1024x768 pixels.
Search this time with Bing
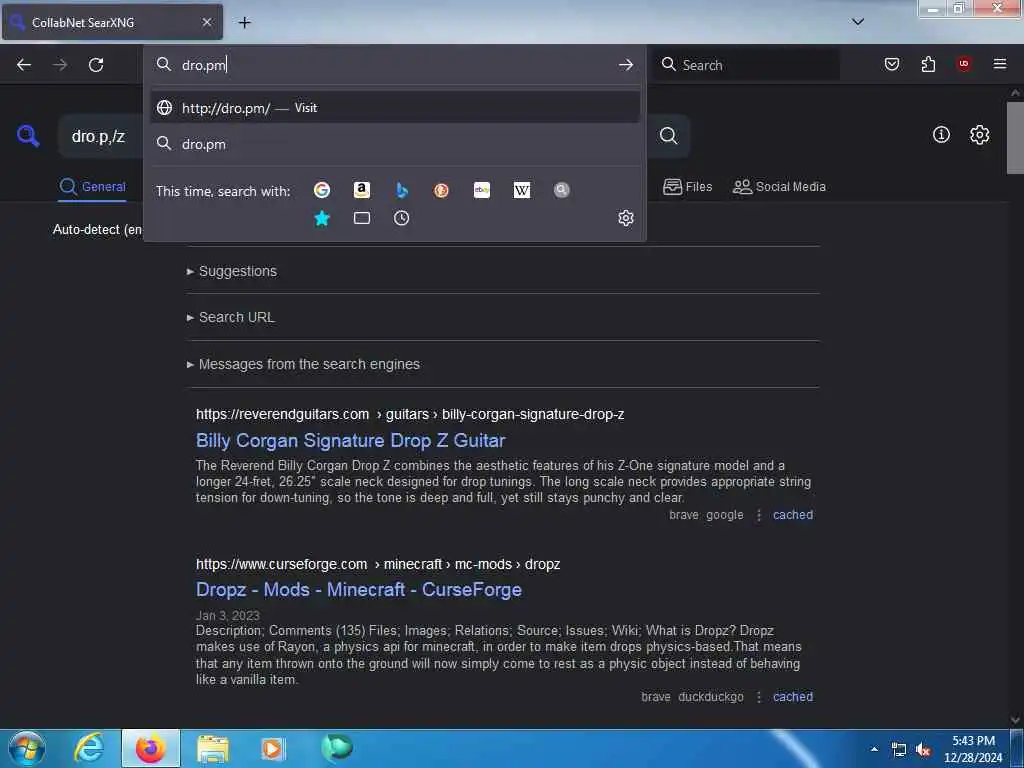pyautogui.click(x=402, y=190)
